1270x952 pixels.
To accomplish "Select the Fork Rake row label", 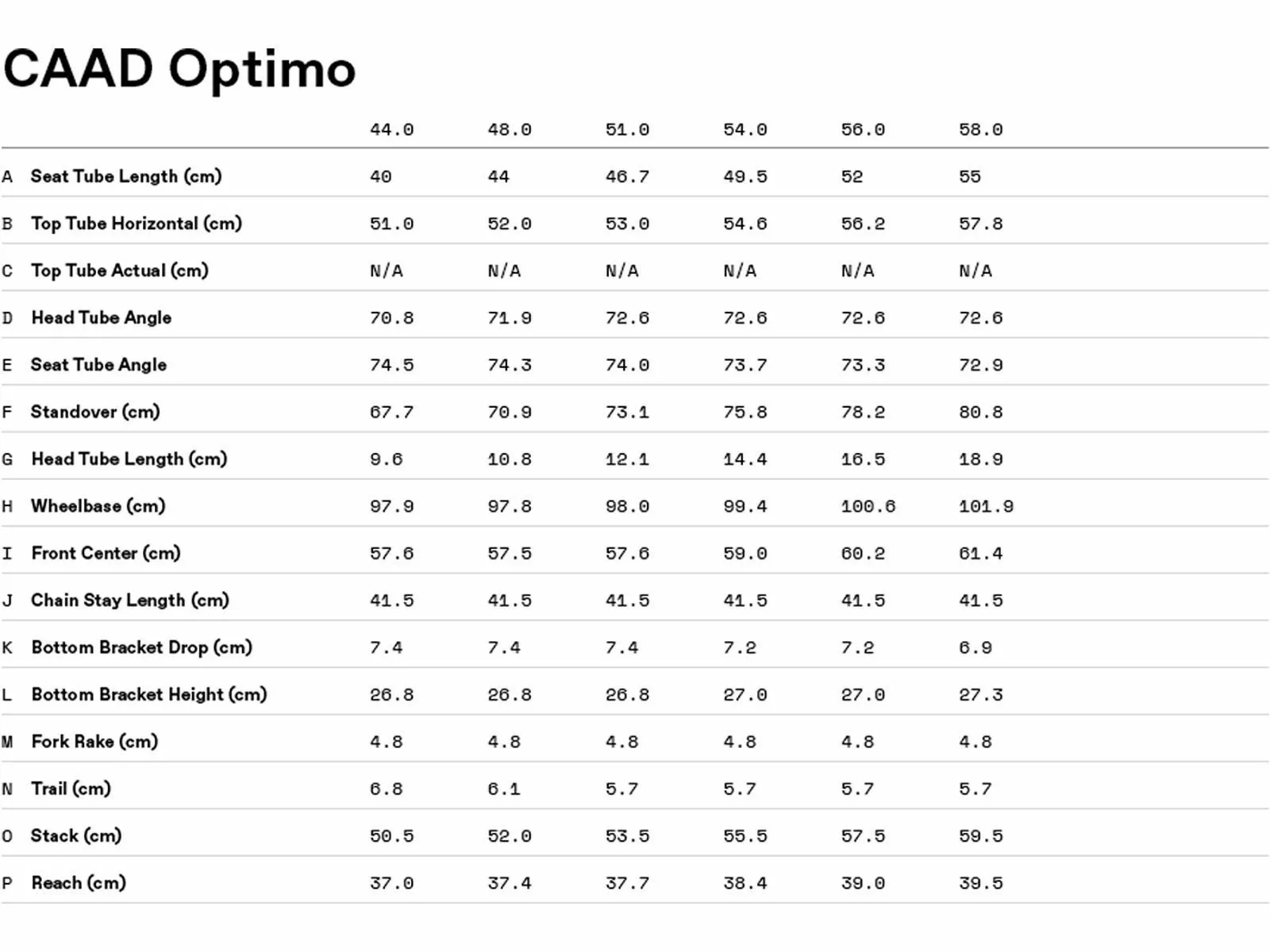I will coord(94,742).
